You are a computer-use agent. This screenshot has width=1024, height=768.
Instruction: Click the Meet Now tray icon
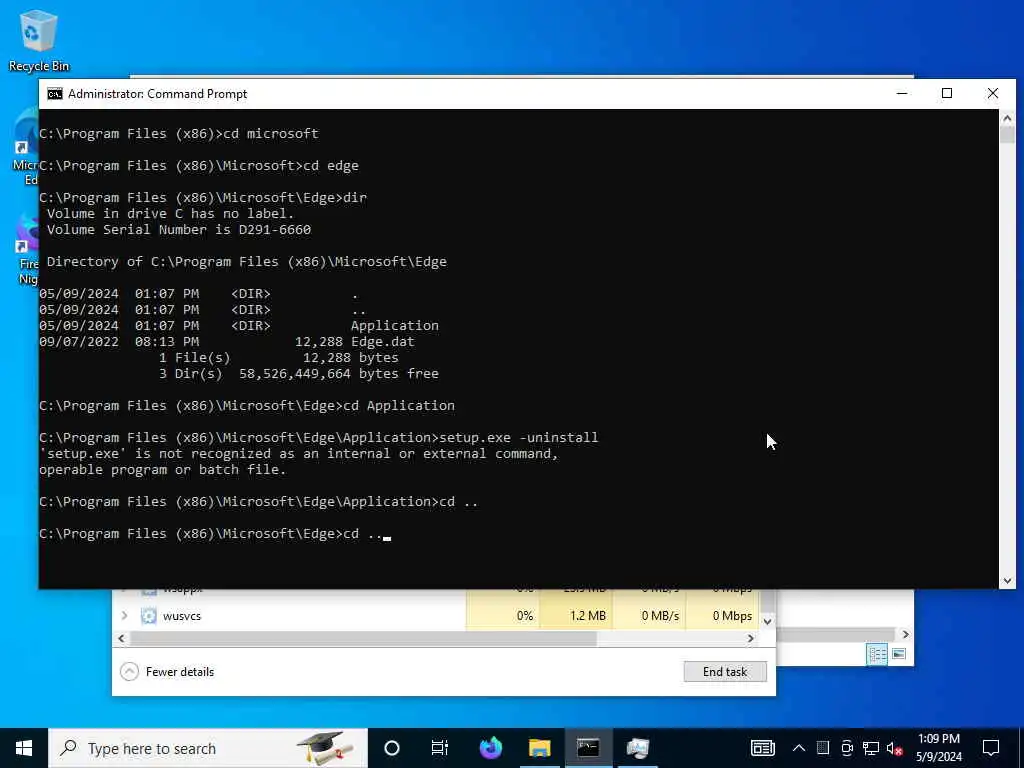(847, 748)
